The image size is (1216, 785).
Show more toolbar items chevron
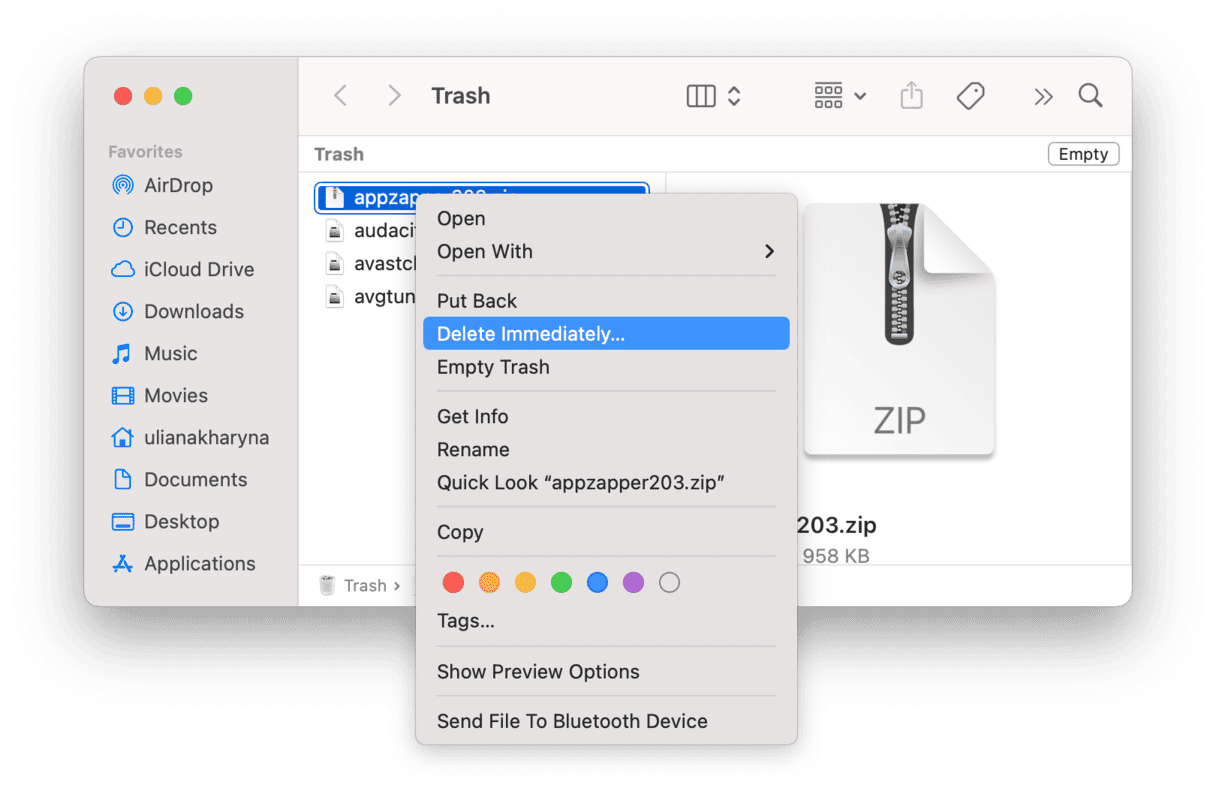[1043, 96]
